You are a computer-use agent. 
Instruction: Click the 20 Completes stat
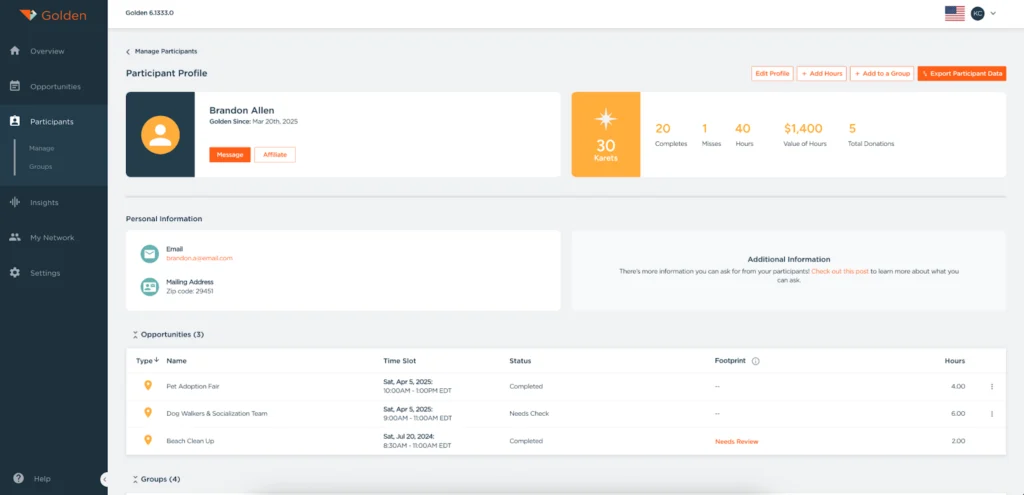click(x=671, y=135)
